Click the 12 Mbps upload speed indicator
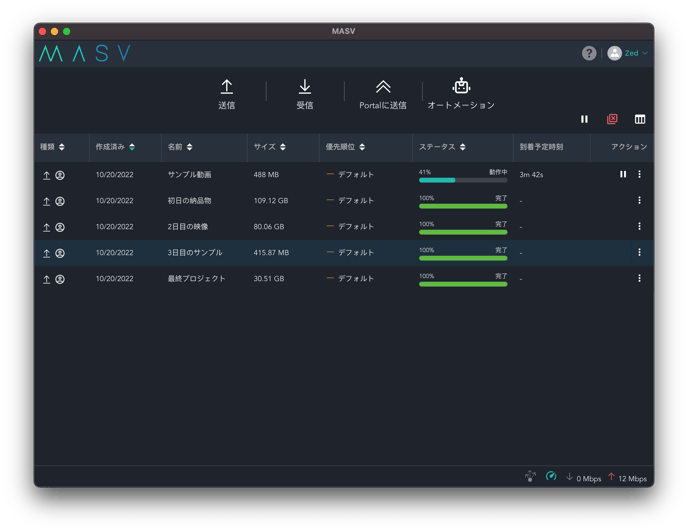Screen dimensions: 688x532 pos(627,478)
